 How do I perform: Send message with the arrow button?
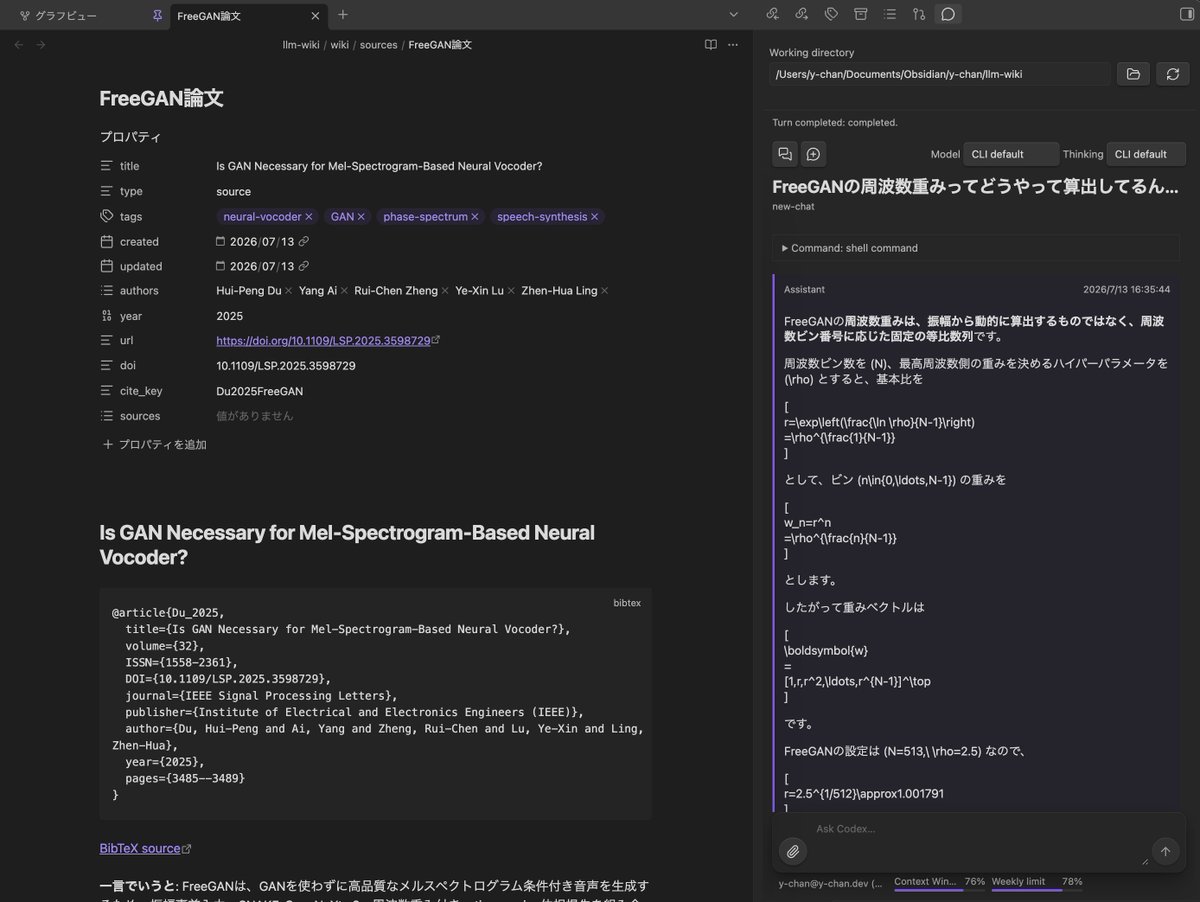1165,851
